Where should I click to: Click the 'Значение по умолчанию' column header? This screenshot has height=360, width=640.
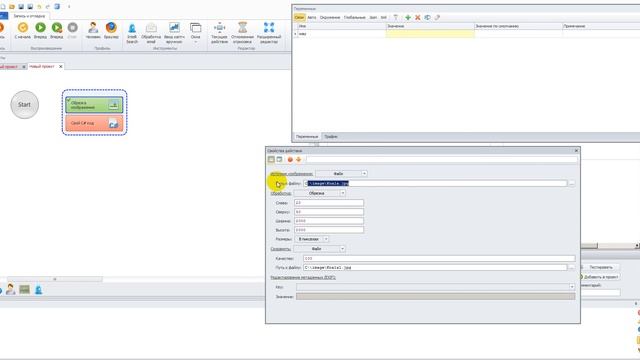518,26
